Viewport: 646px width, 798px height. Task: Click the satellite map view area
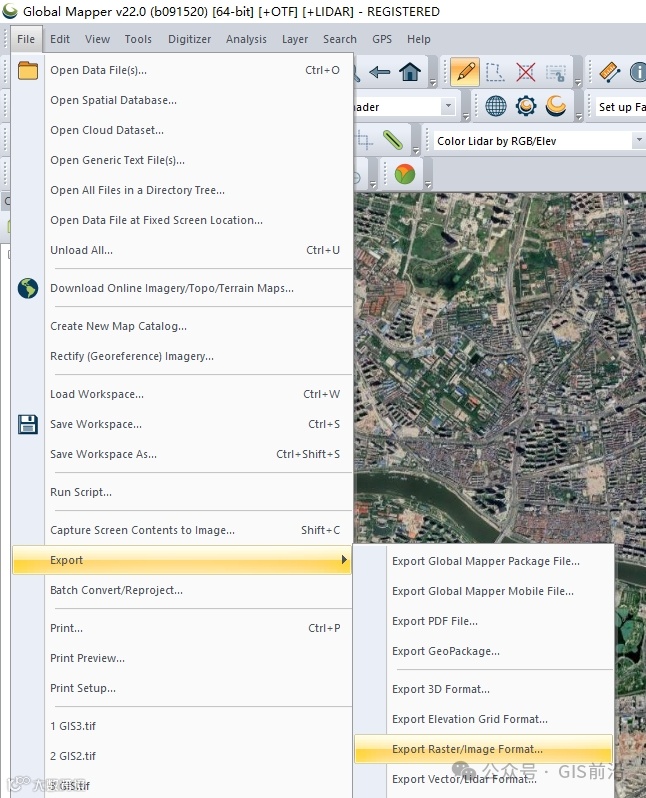click(500, 350)
